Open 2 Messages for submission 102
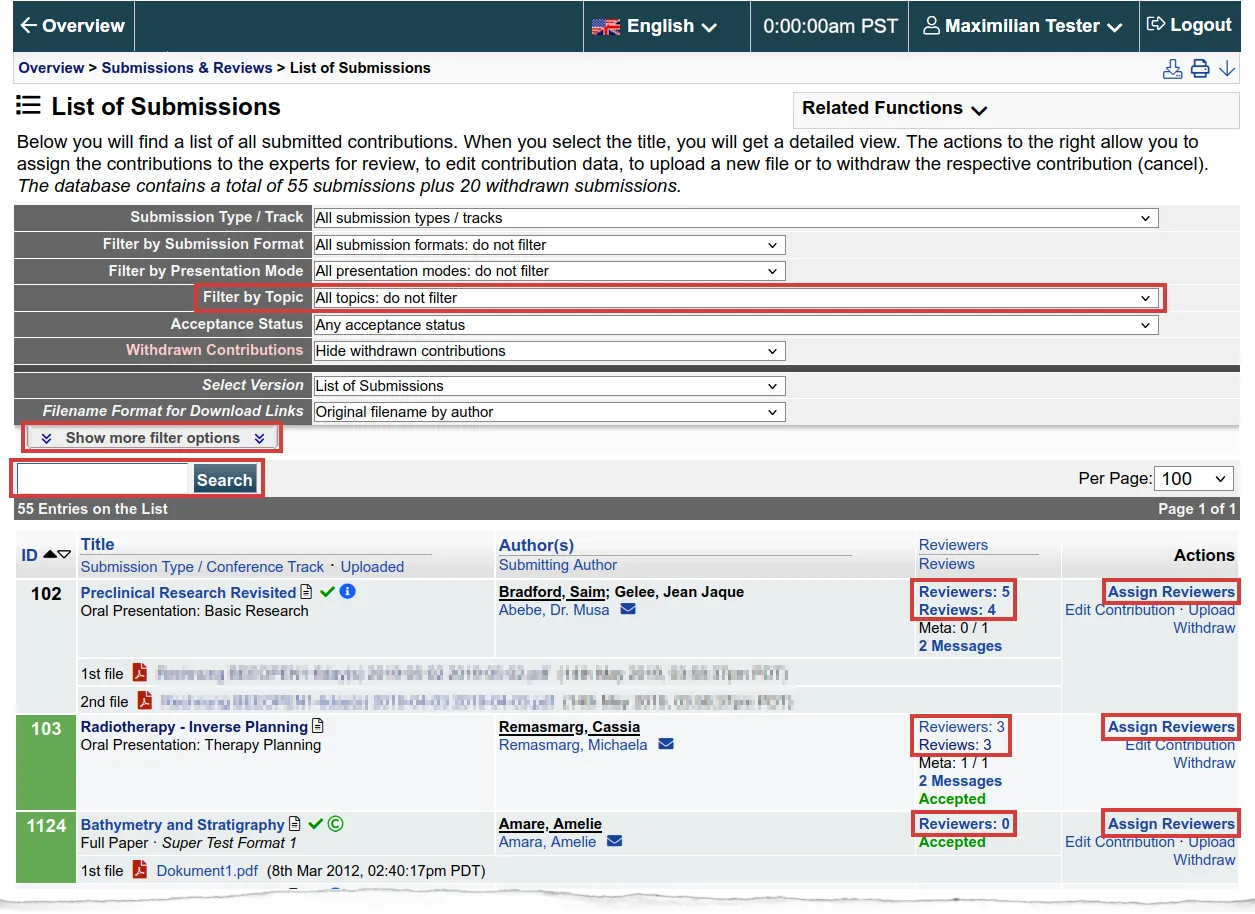1255x914 pixels. [x=960, y=646]
